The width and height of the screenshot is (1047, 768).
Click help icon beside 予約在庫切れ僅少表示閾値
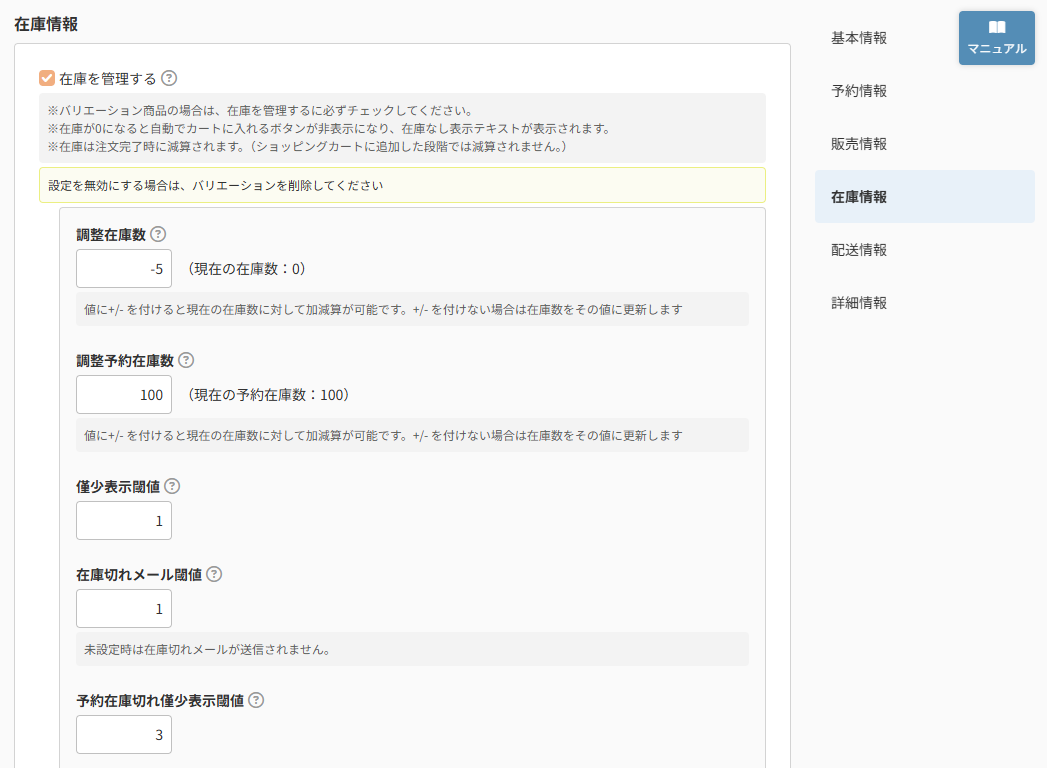(256, 700)
